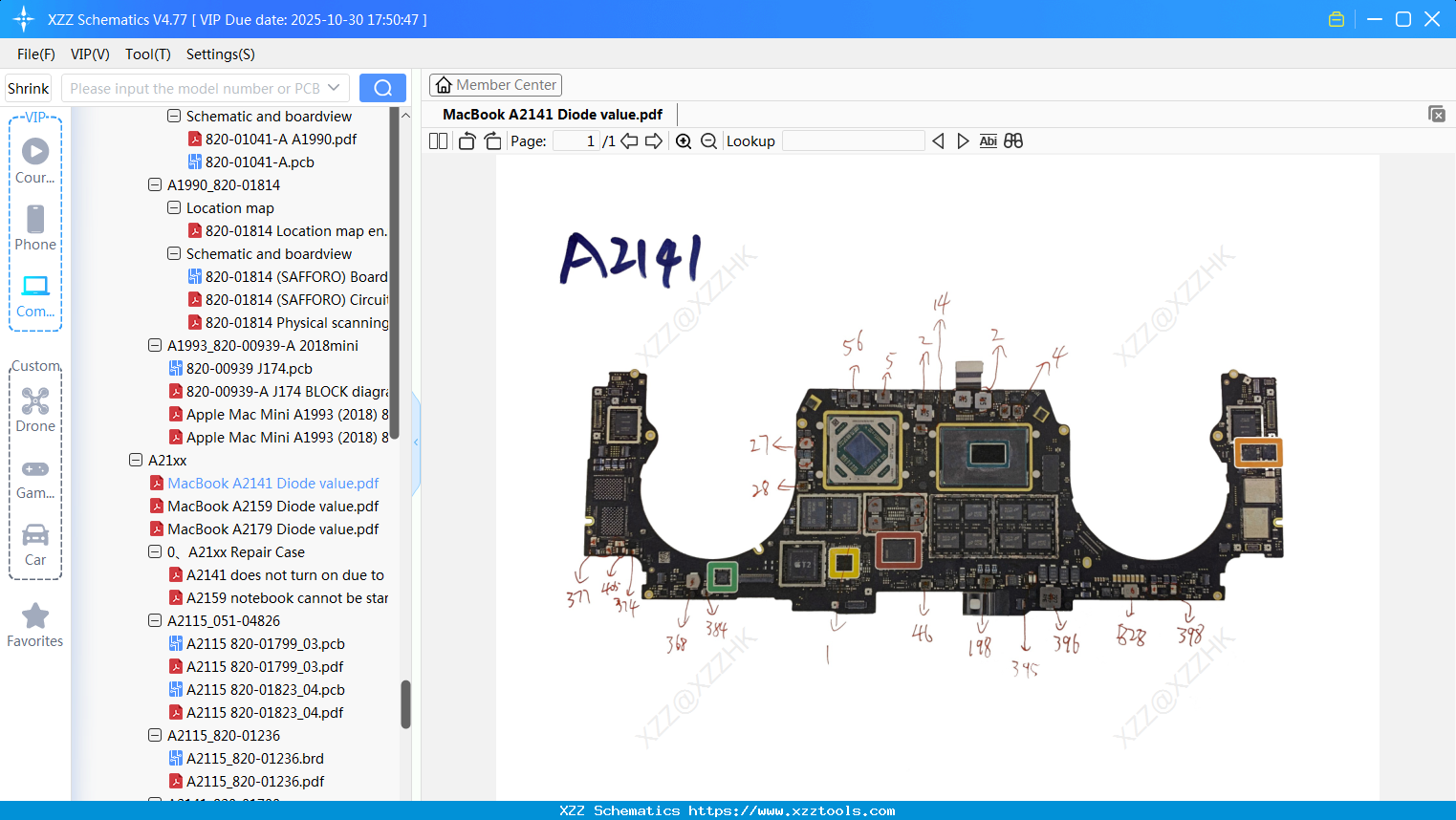Open the Computer sidebar category

tap(35, 295)
